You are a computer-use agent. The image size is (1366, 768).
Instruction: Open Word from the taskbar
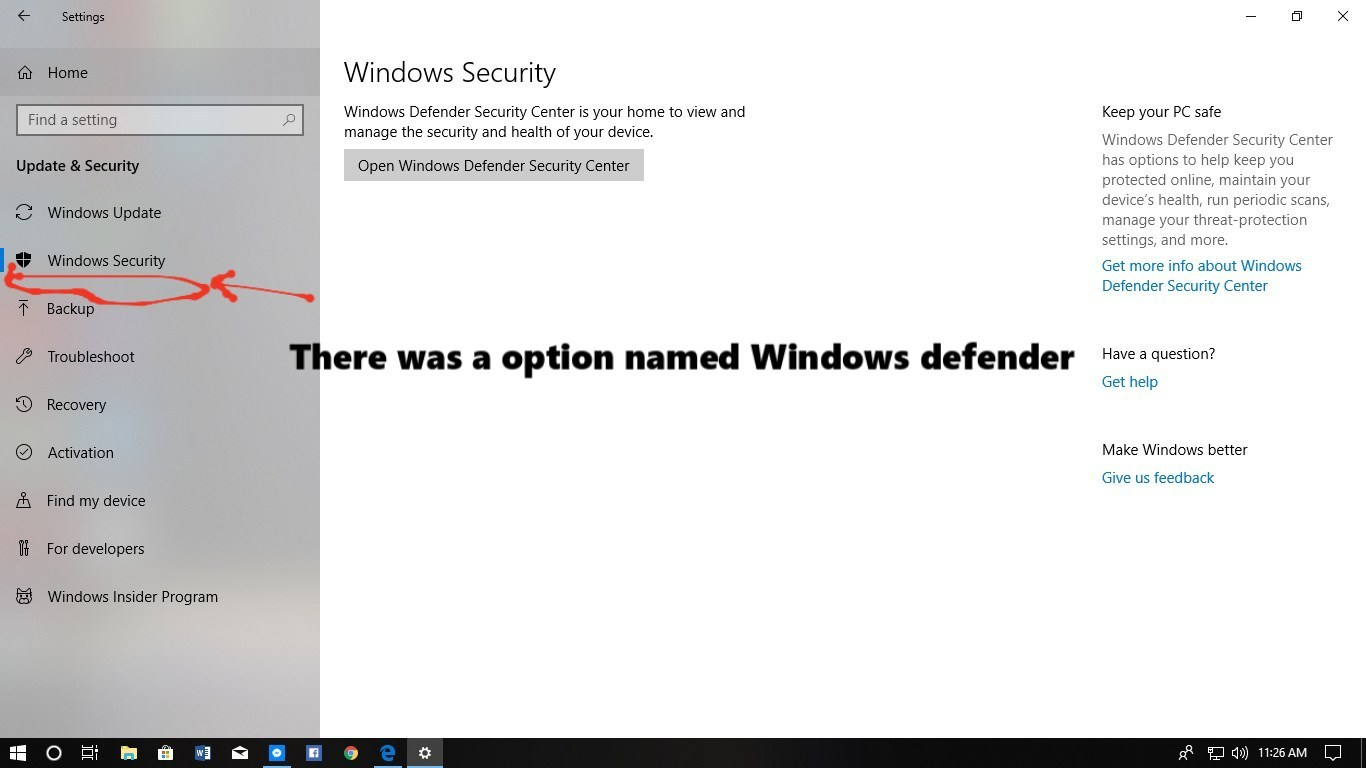pos(202,753)
